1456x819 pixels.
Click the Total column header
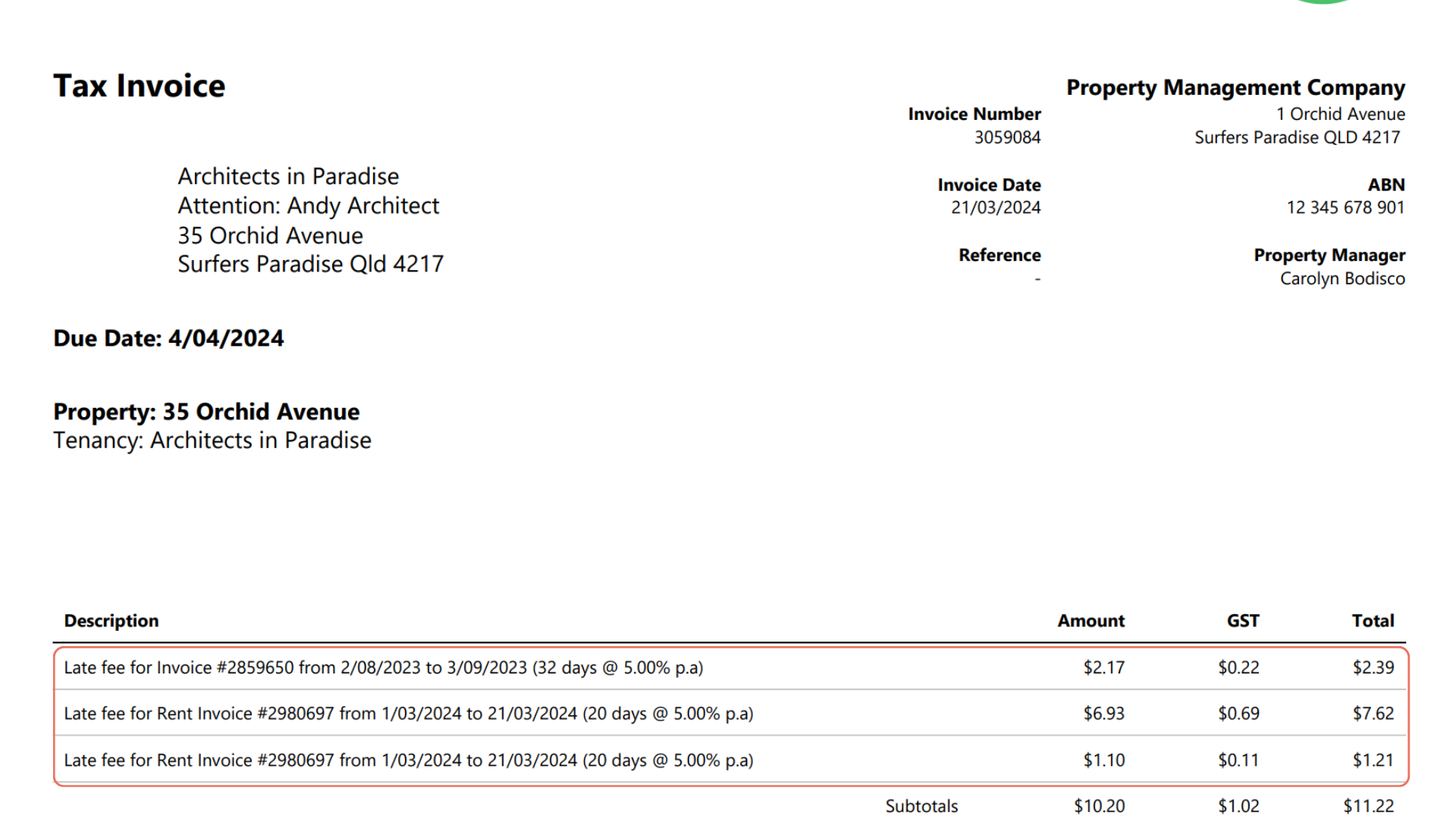(x=1373, y=621)
